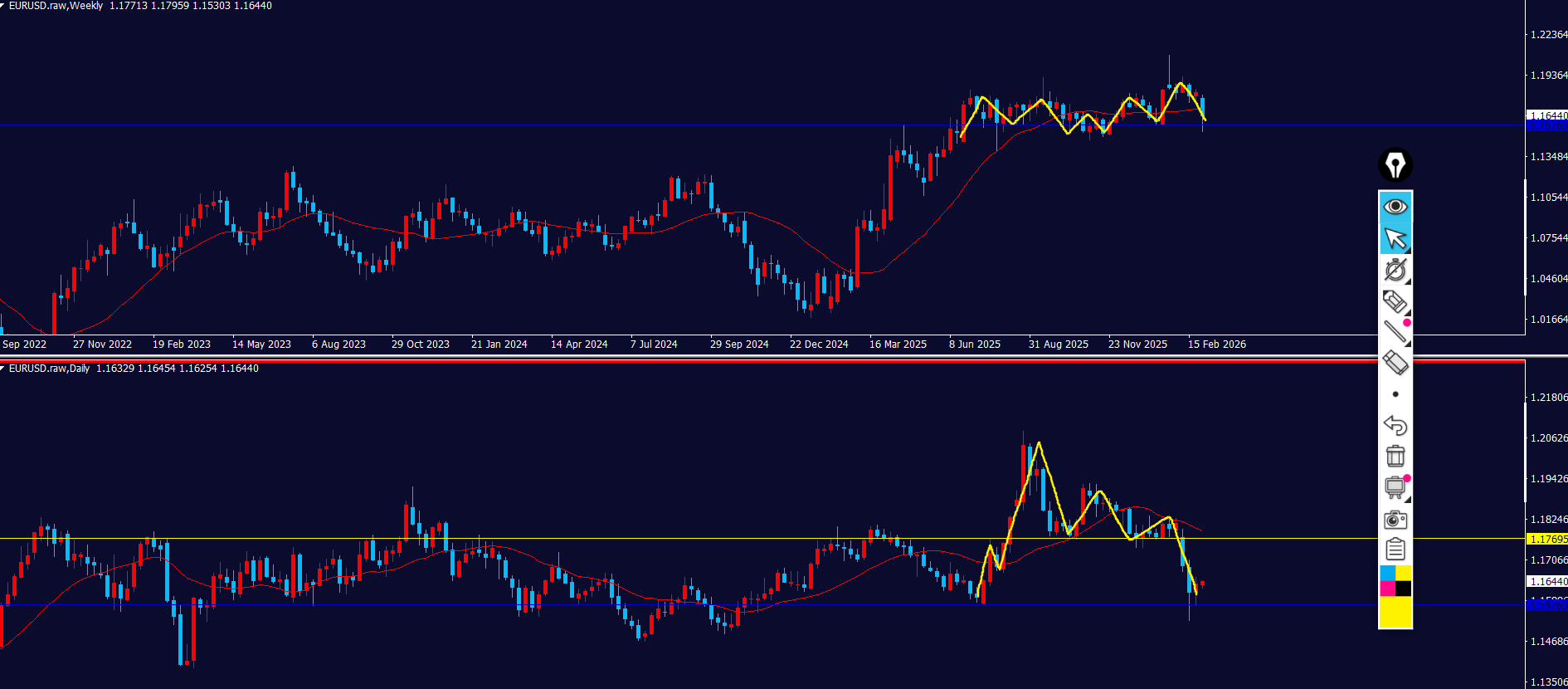Click the pen nib logo button
This screenshot has width=1568, height=689.
[1395, 165]
